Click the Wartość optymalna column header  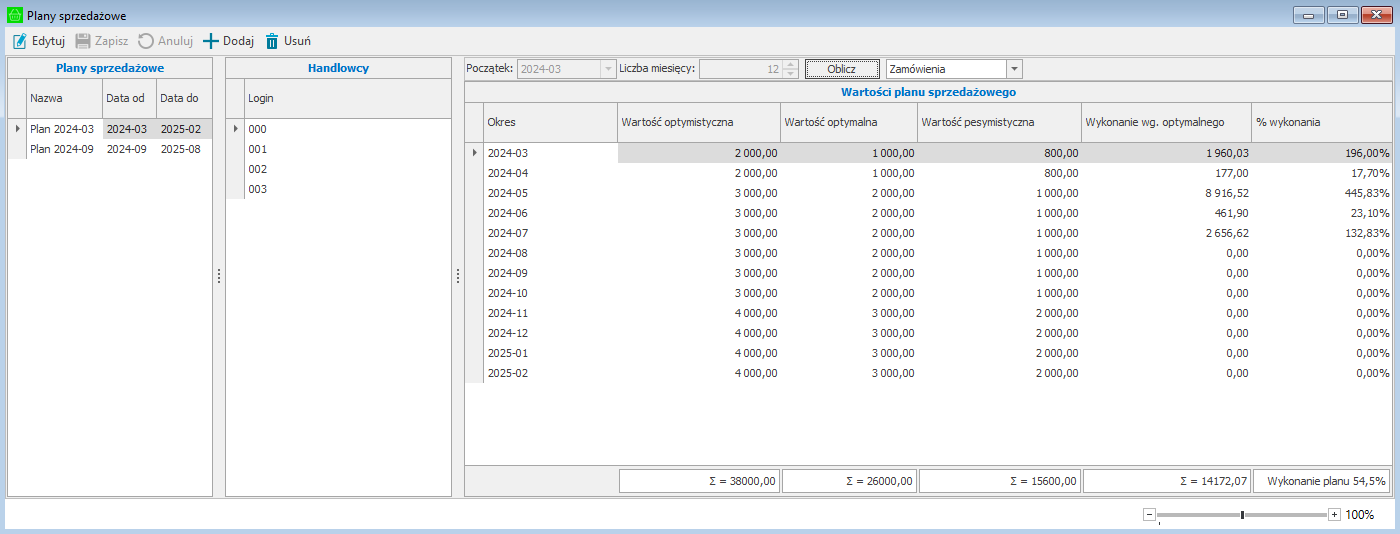[849, 122]
